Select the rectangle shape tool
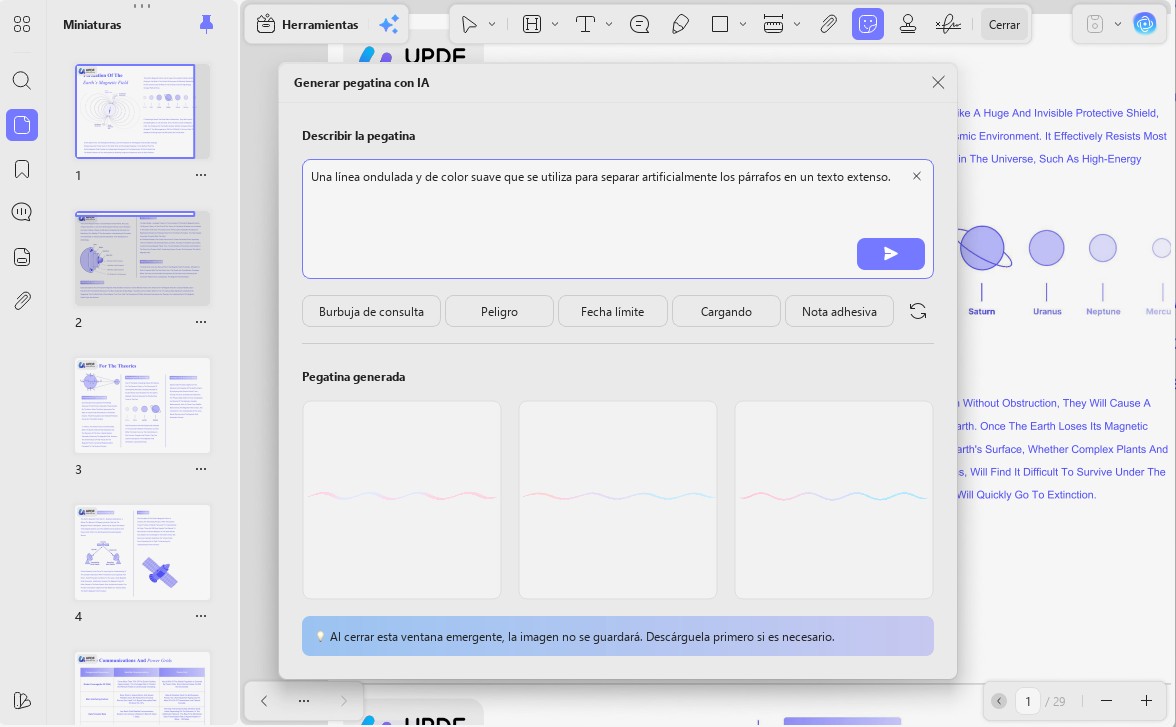 pyautogui.click(x=720, y=25)
